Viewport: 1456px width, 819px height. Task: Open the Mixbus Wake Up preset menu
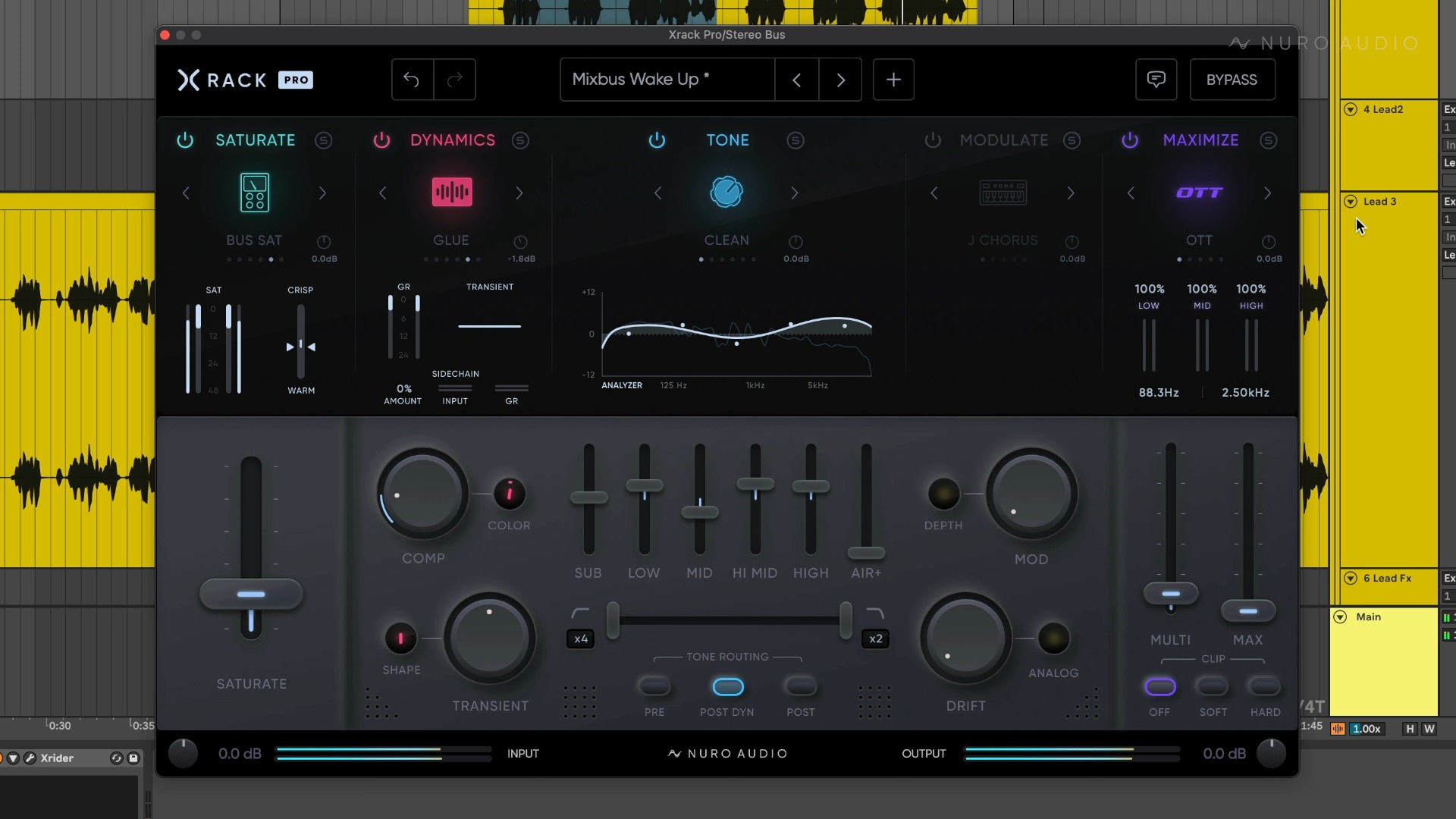pyautogui.click(x=667, y=80)
